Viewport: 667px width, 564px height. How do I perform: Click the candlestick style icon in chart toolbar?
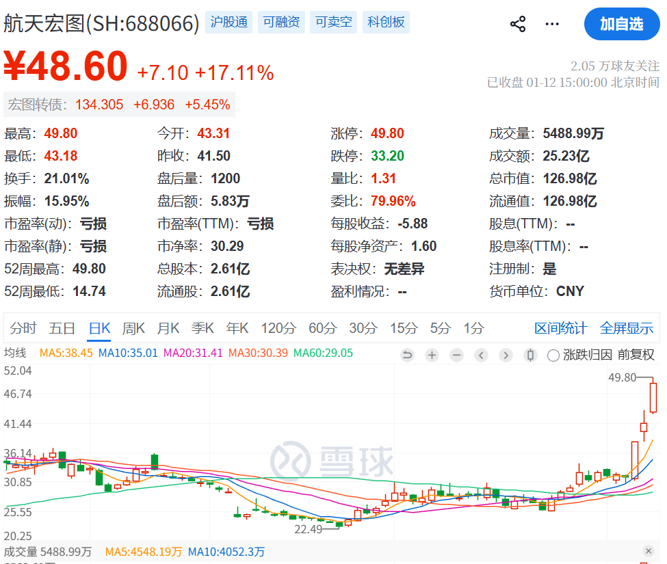(531, 354)
